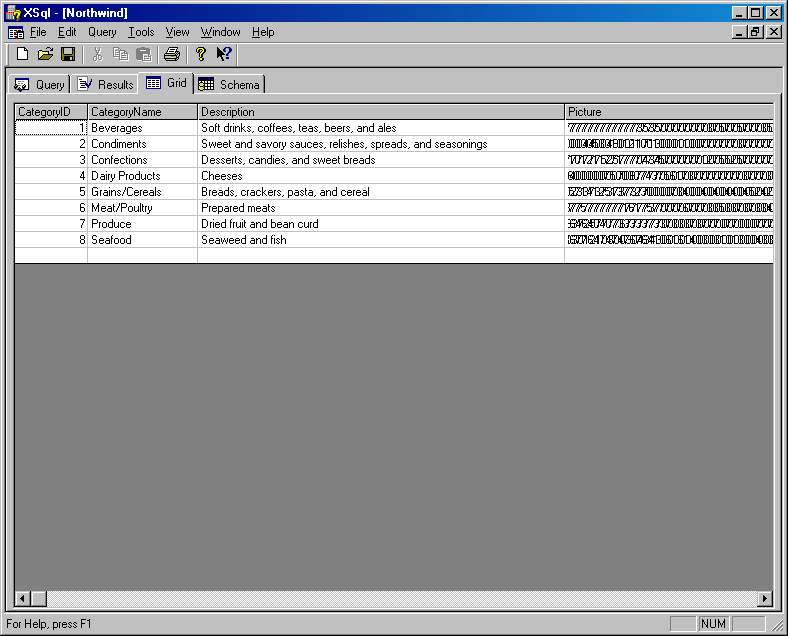Click the Copy toolbar icon

121,54
